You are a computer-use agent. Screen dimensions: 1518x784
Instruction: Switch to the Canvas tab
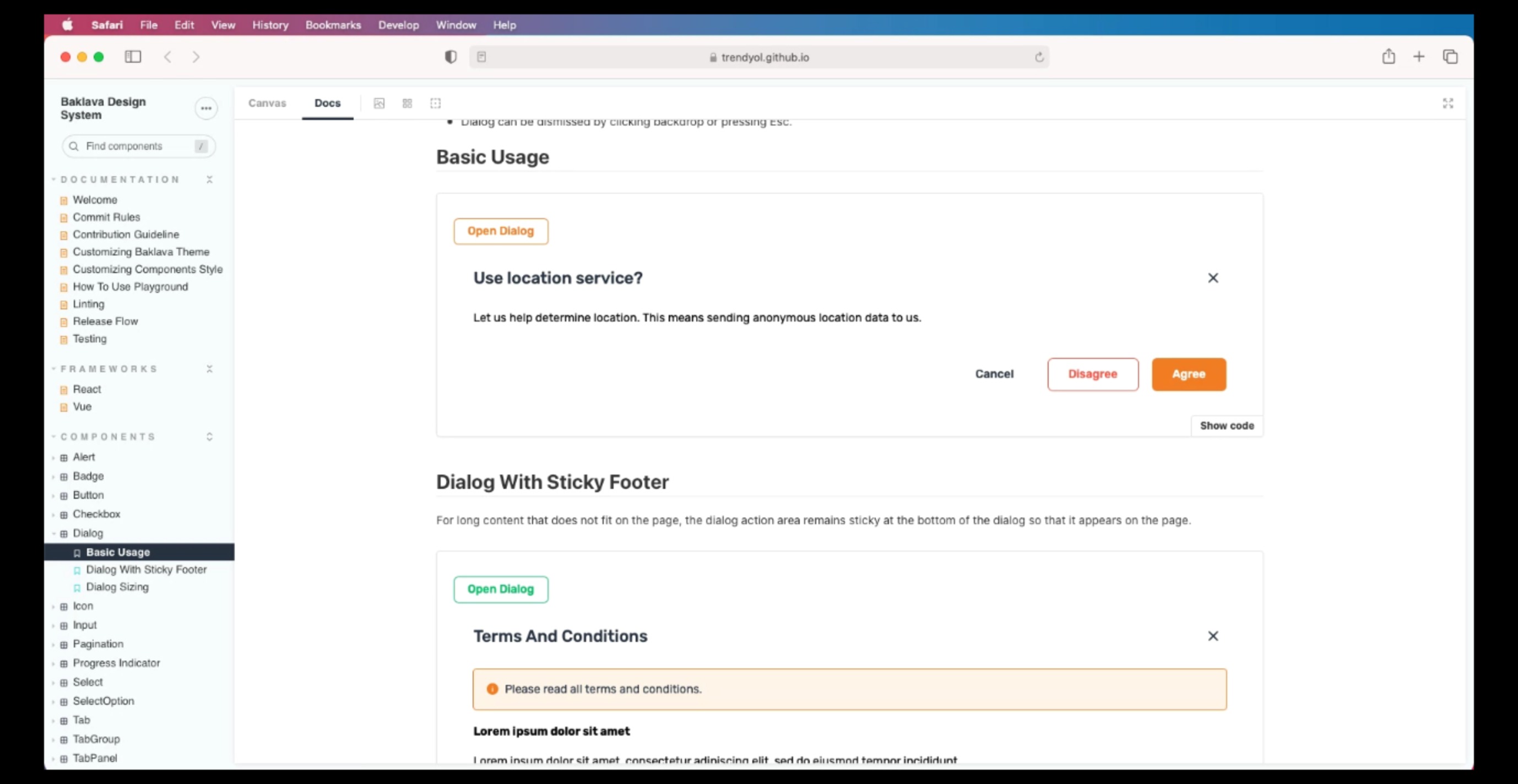click(x=267, y=103)
